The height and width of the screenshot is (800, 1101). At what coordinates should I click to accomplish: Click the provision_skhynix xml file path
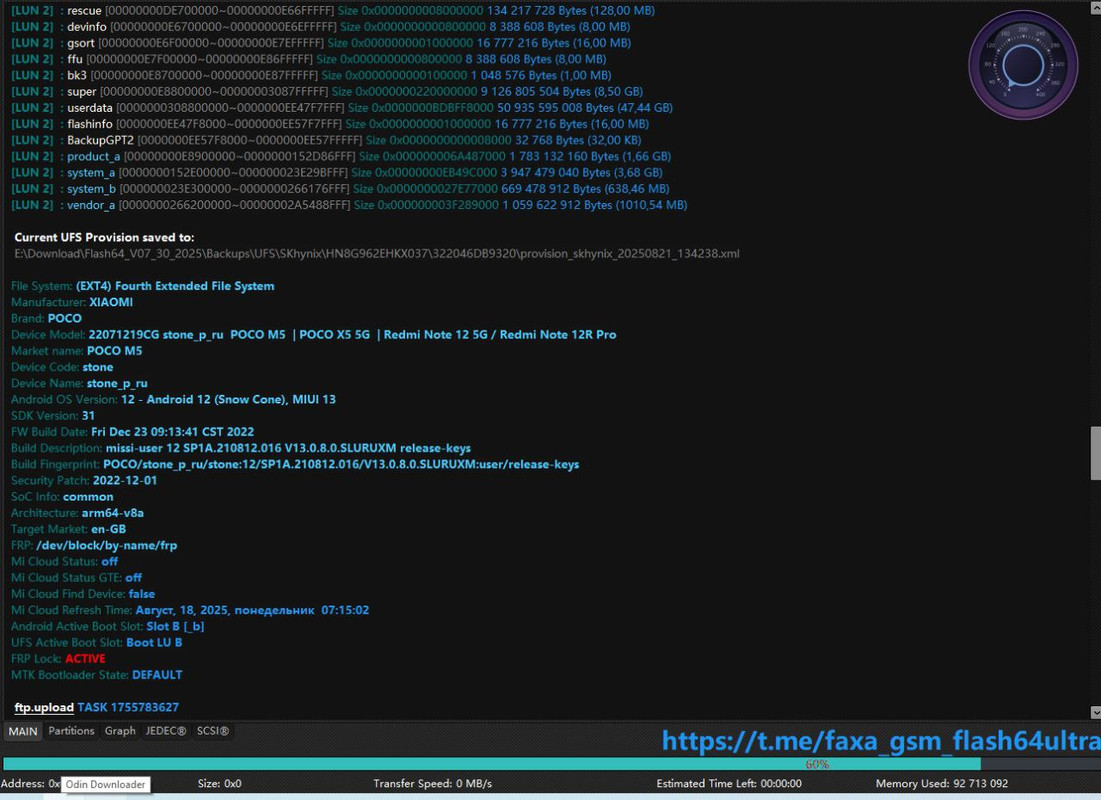coord(376,254)
